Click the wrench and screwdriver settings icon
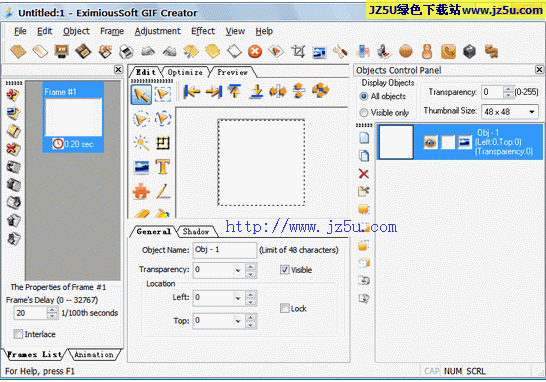 pyautogui.click(x=340, y=52)
